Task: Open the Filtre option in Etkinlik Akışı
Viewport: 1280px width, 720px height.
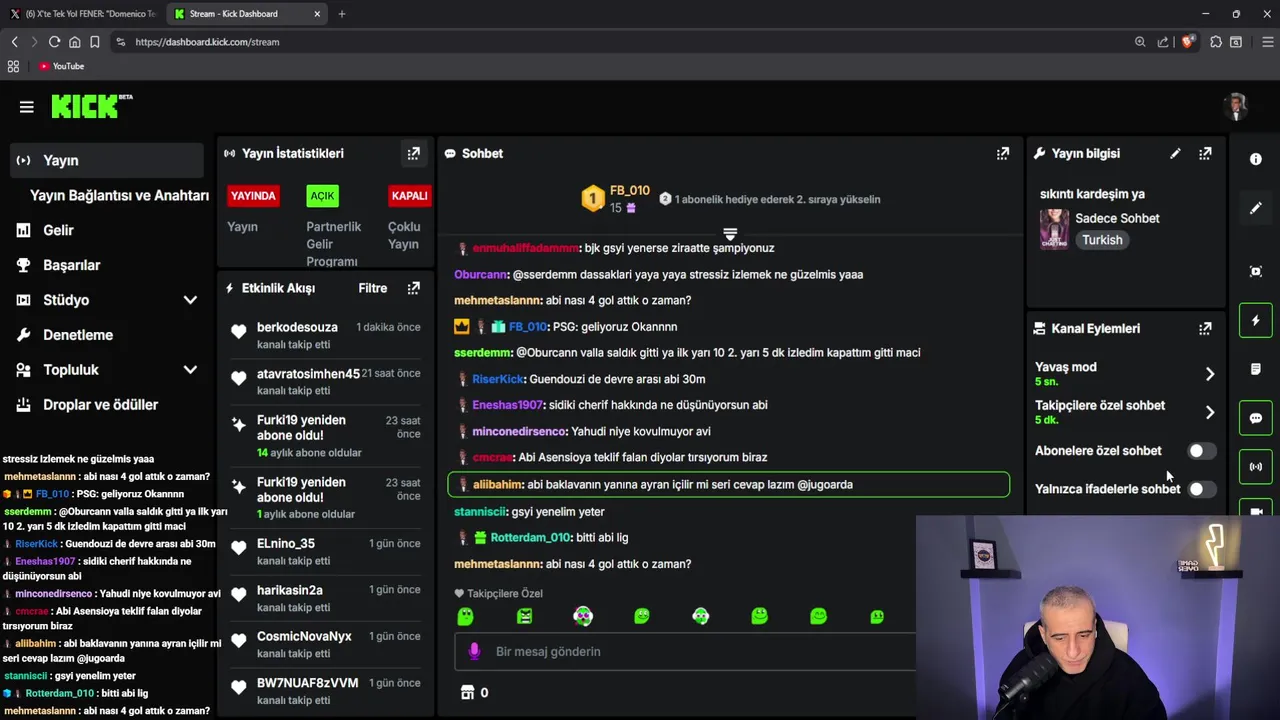Action: pos(373,288)
